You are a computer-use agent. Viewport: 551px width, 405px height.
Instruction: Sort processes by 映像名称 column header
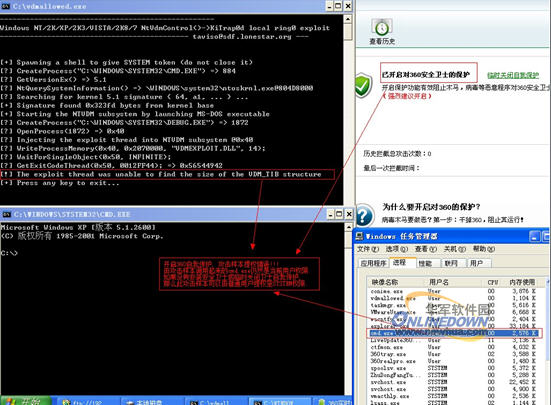385,282
